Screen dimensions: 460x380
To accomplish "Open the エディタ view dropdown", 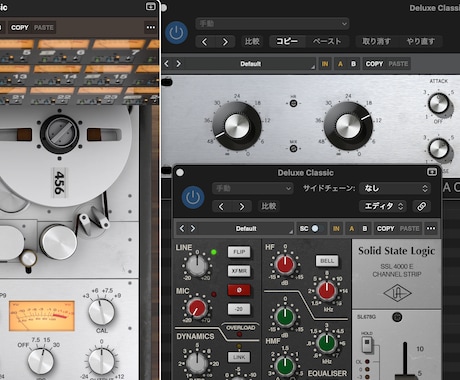I will click(384, 206).
